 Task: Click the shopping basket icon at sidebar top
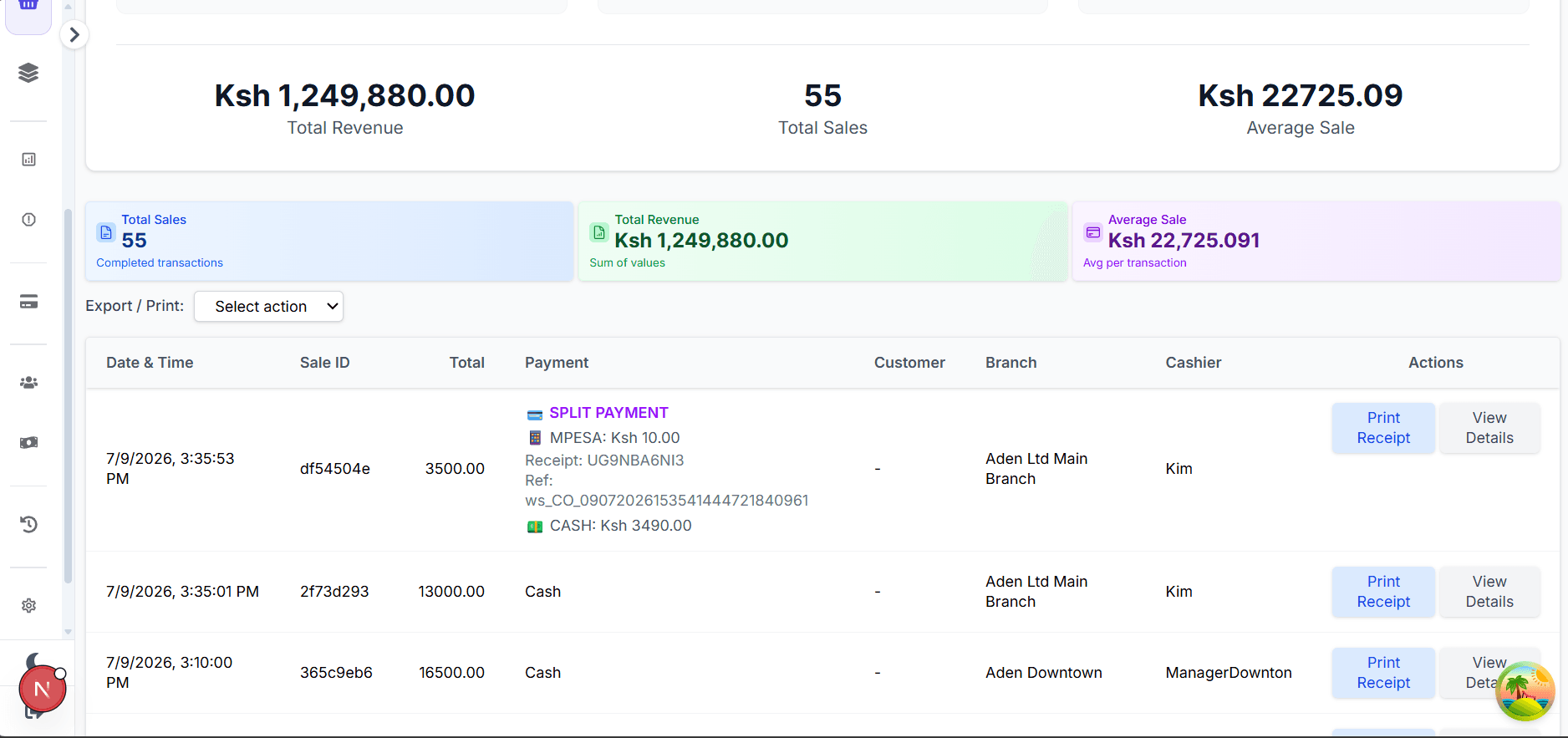[x=28, y=7]
